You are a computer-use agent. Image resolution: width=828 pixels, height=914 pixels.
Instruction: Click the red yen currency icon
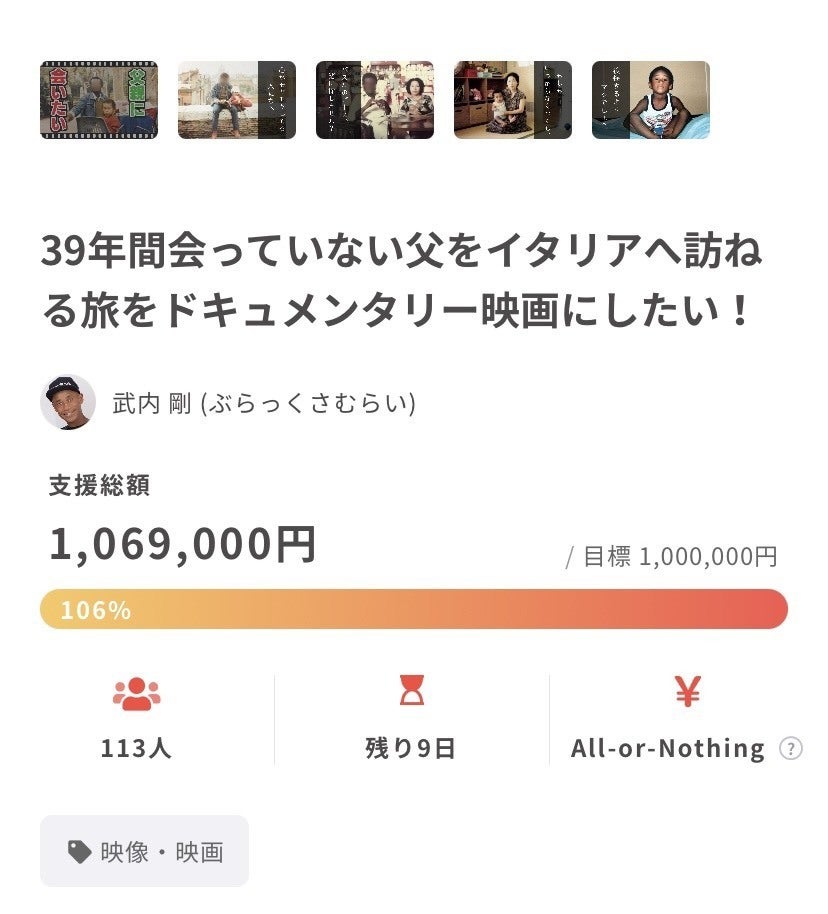pos(688,692)
